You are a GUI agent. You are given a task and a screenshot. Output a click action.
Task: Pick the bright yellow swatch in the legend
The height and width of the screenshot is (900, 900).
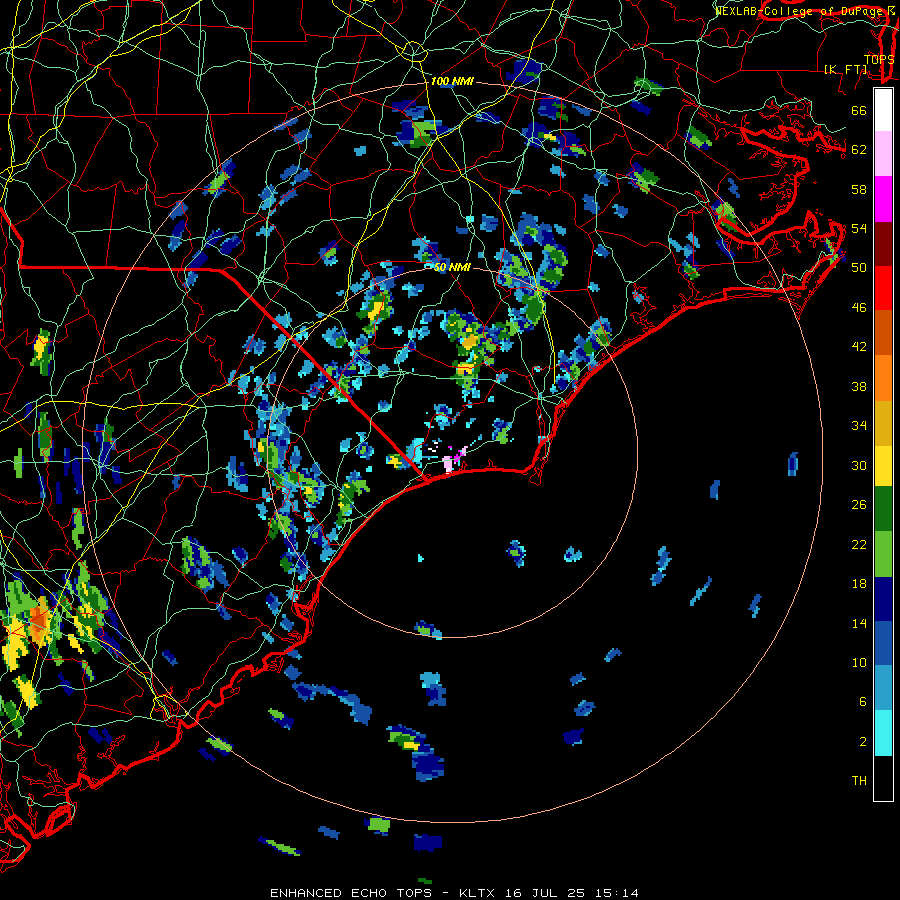883,465
